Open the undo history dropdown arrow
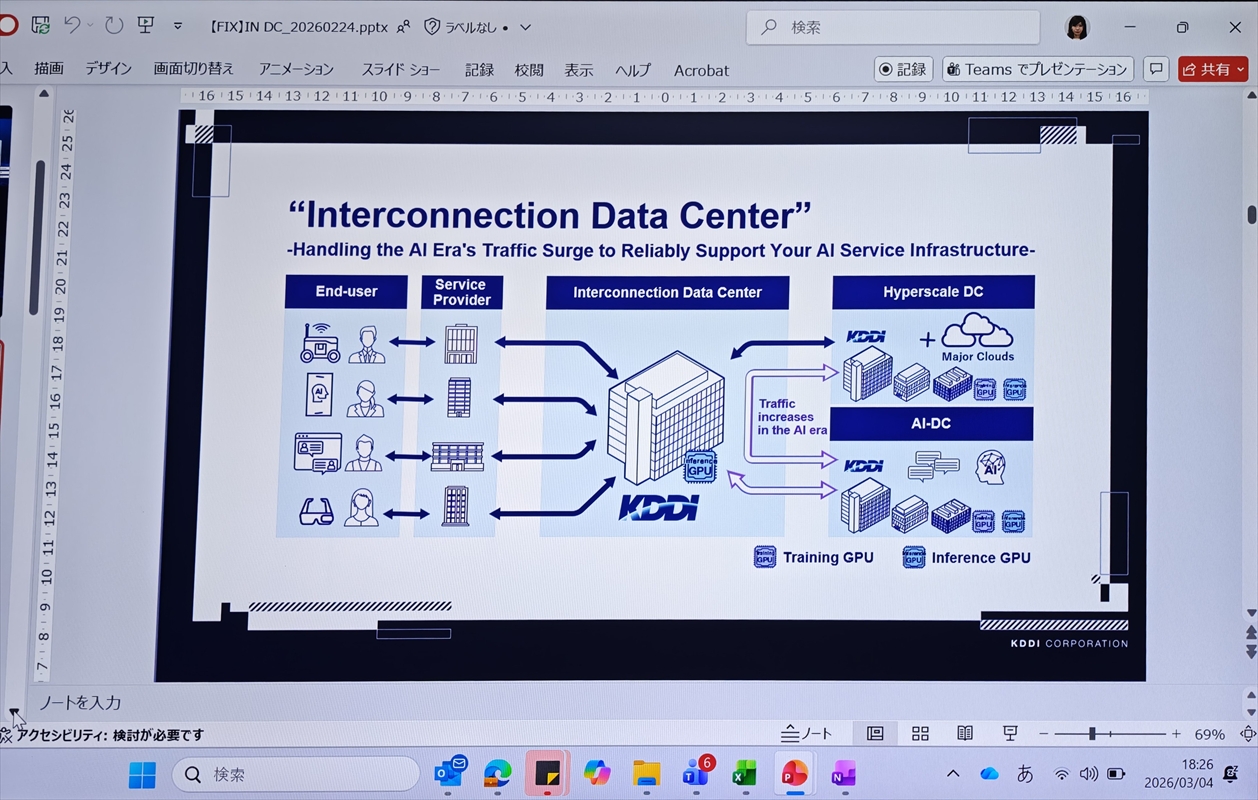Image resolution: width=1258 pixels, height=800 pixels. pos(91,26)
